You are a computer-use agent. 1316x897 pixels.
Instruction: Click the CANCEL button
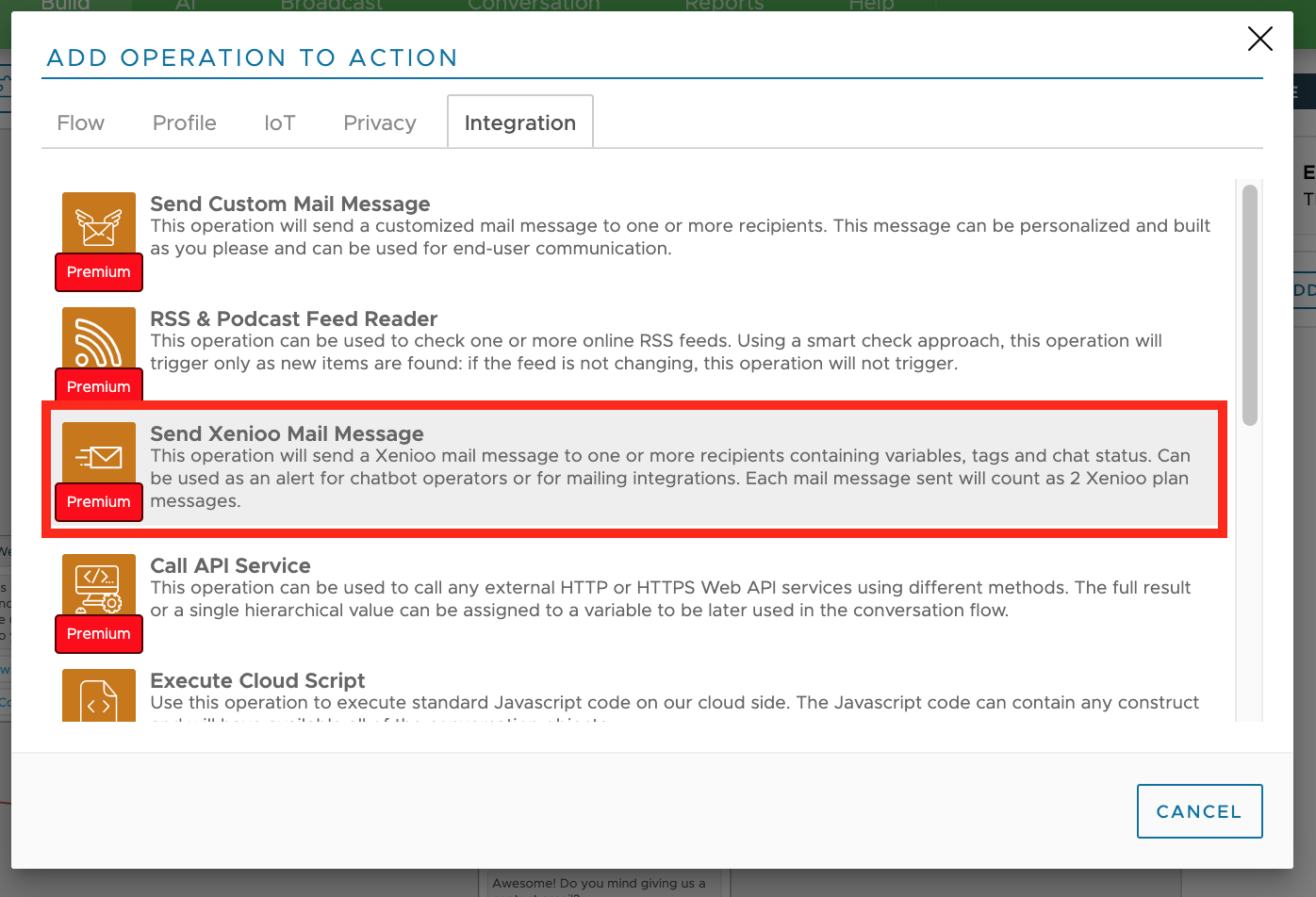click(1199, 811)
